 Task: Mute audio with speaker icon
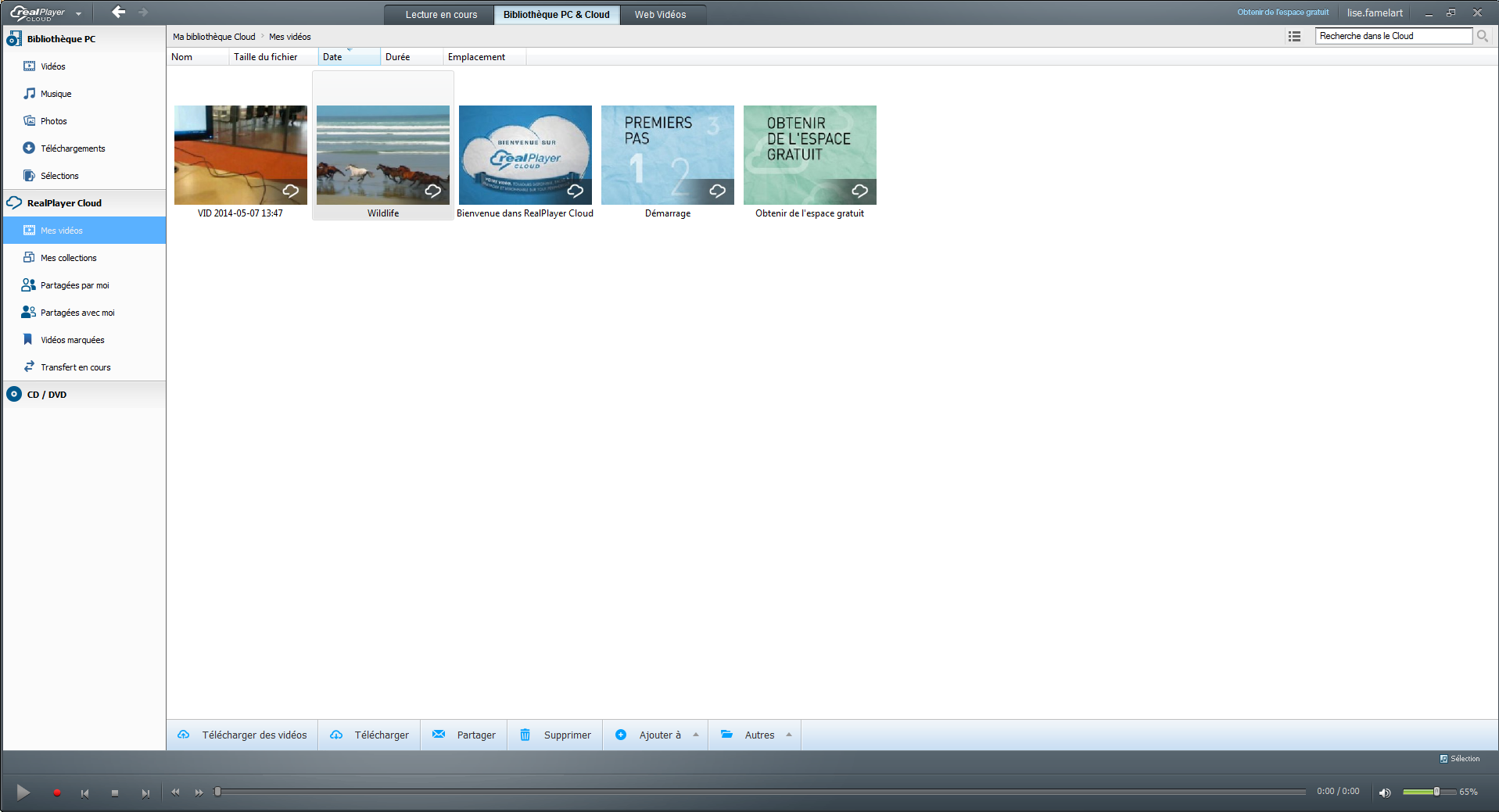pos(1385,792)
